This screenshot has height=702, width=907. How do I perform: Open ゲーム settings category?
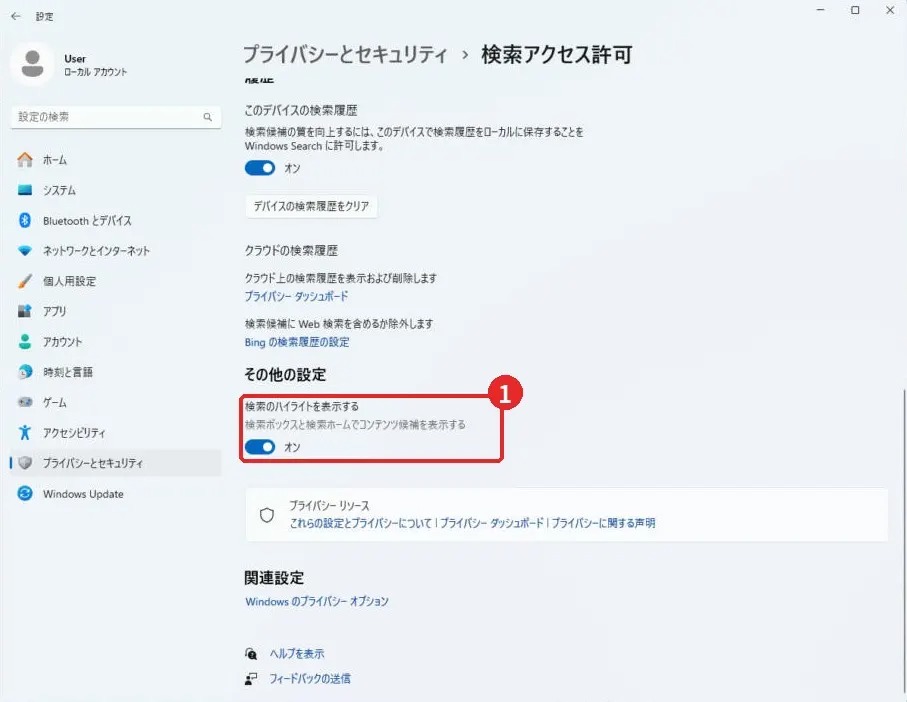(x=116, y=402)
